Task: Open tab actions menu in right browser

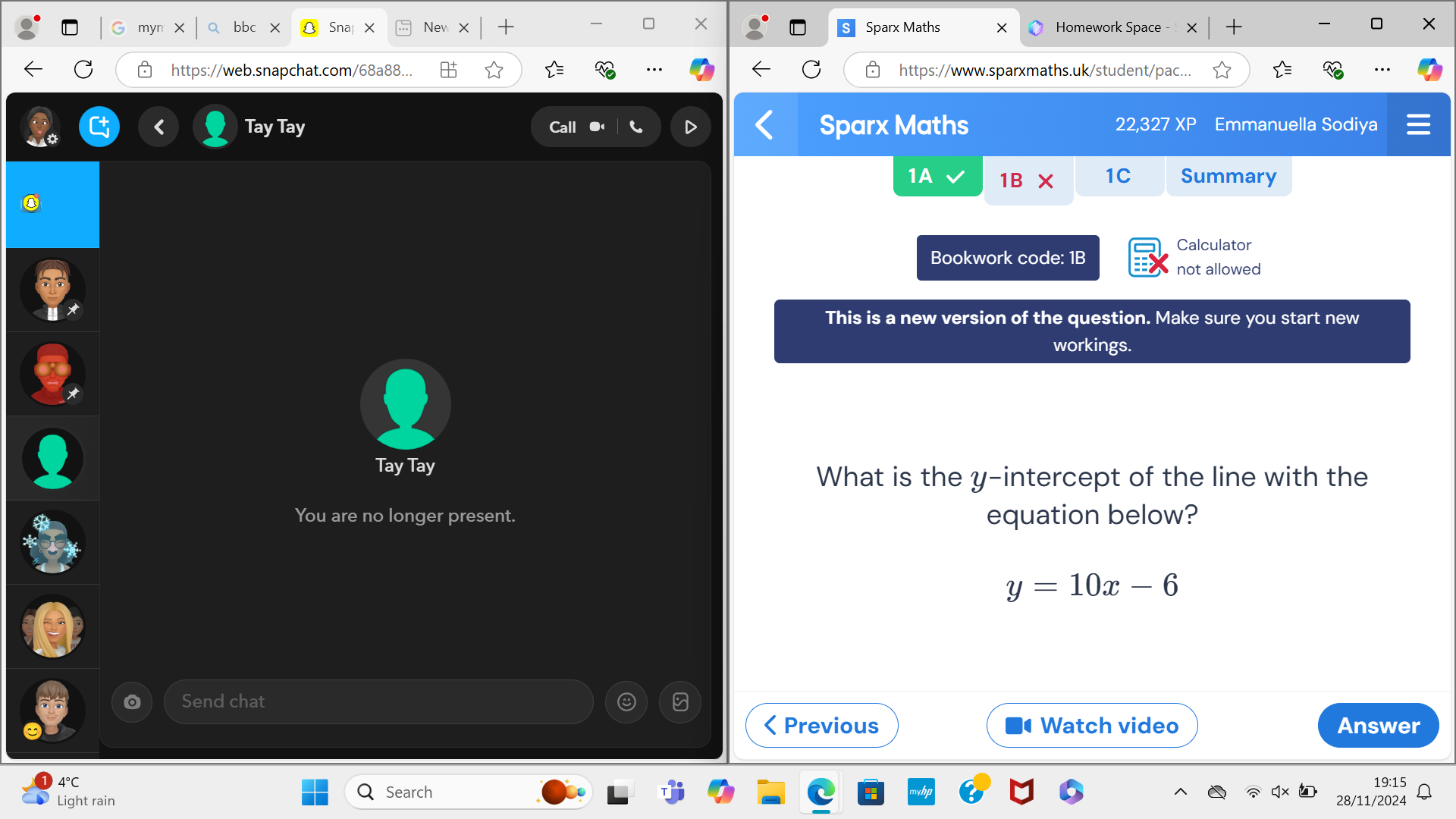Action: 798,27
